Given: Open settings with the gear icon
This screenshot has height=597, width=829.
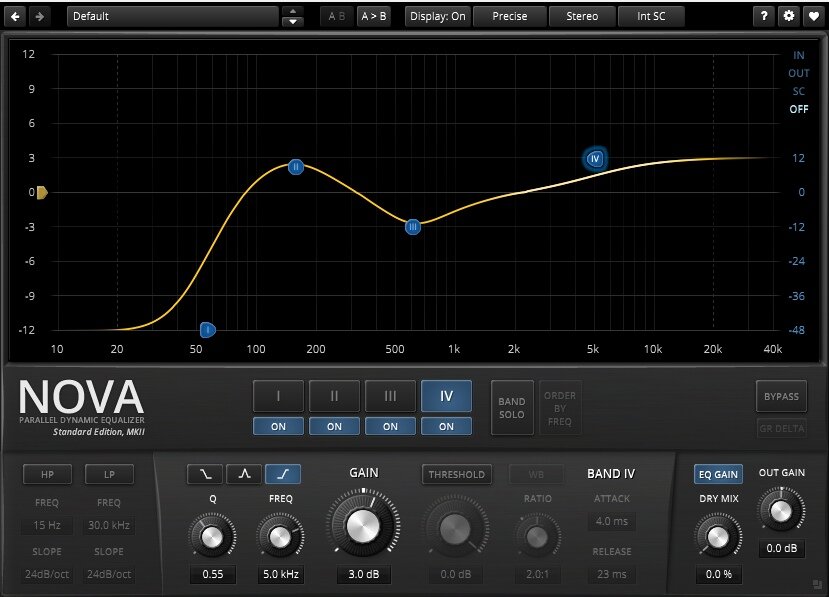Looking at the screenshot, I should click(x=789, y=16).
